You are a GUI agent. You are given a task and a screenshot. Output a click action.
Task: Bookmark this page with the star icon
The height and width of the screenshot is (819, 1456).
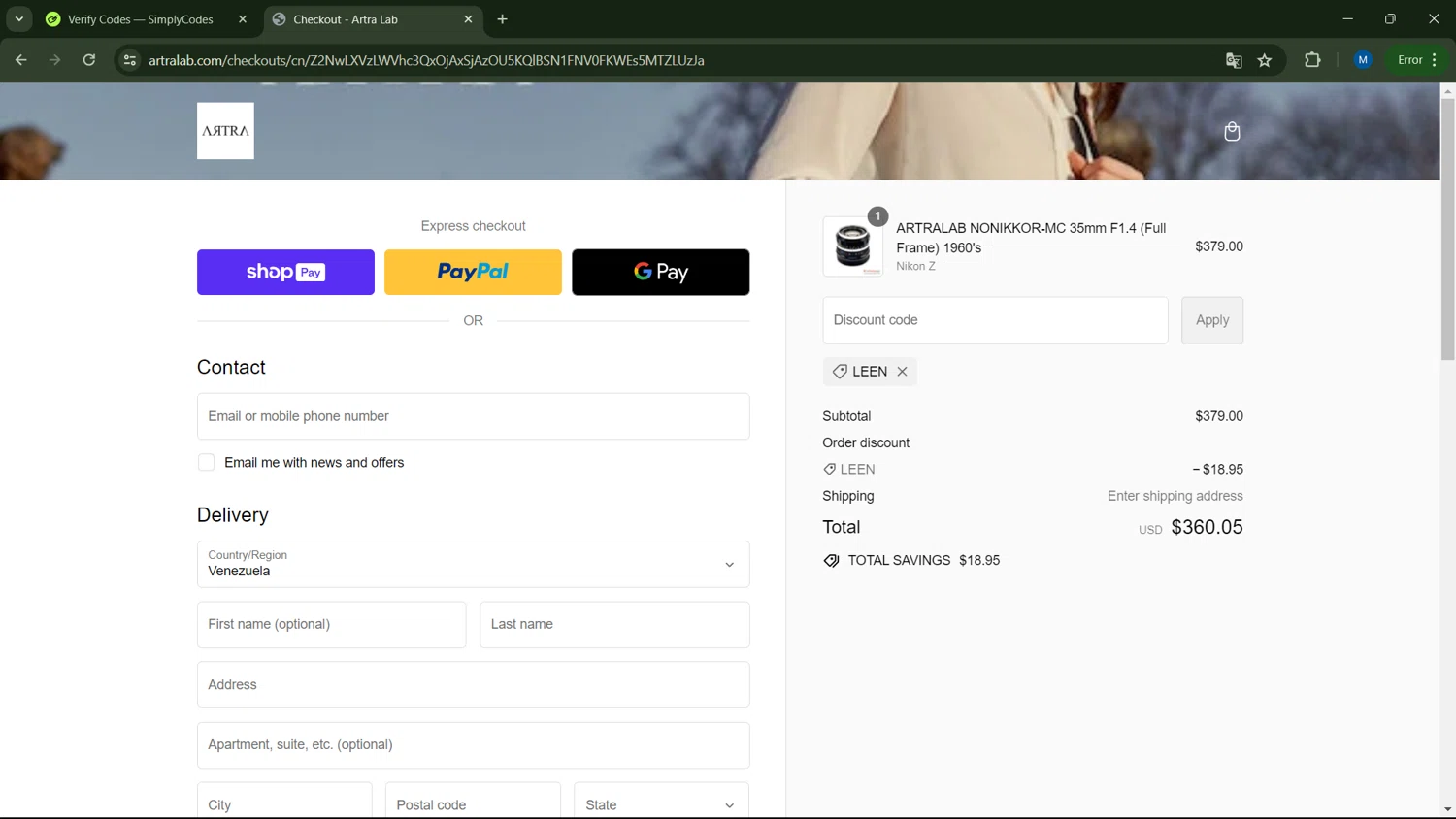1265,60
